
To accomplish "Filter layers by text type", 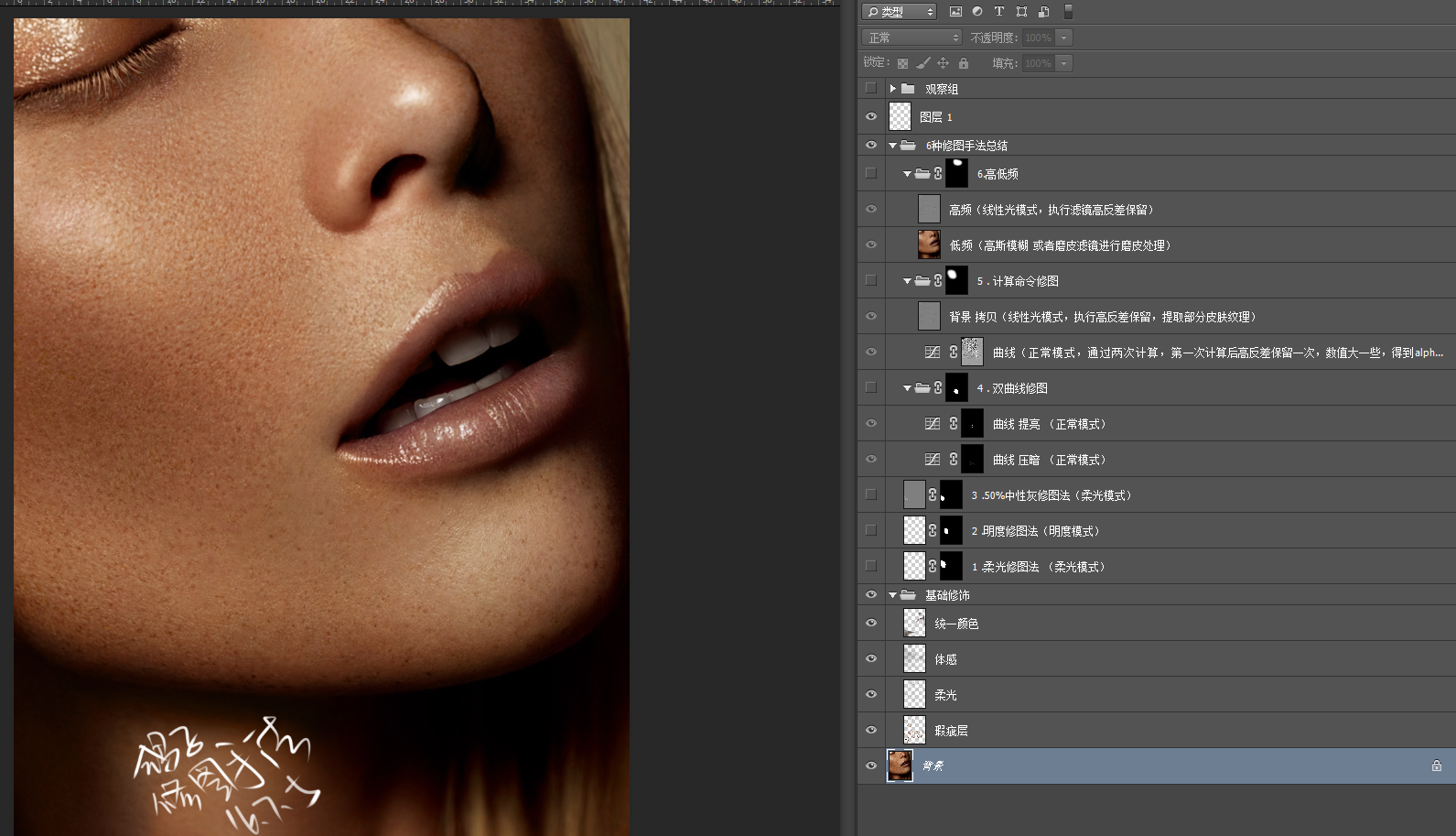I will point(999,12).
